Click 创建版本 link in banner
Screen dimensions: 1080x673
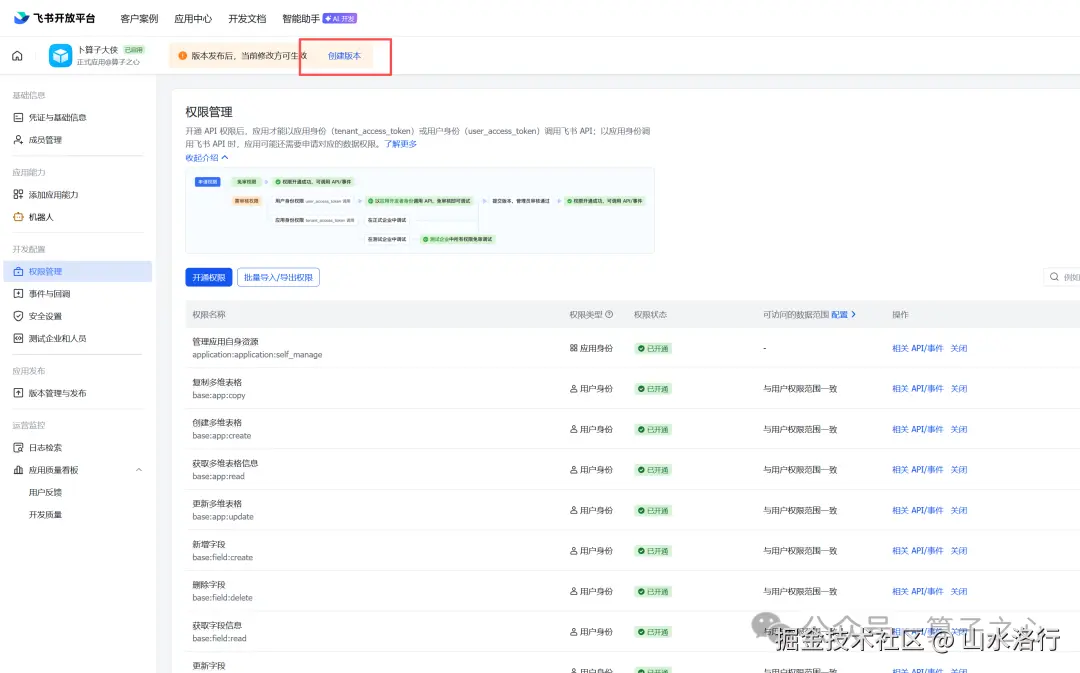(x=344, y=56)
